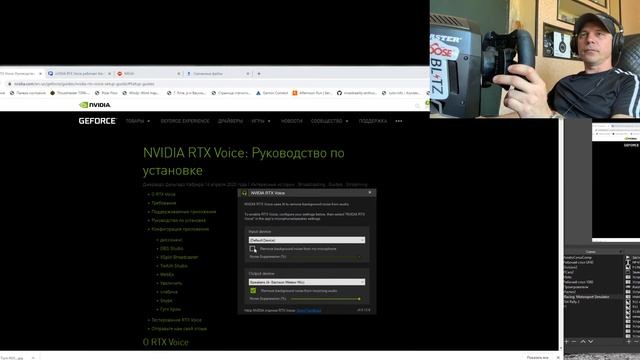Close the 'NVIDIA RTX Voice работает' browser tab
Viewport: 640px width, 360px height.
coord(109,73)
